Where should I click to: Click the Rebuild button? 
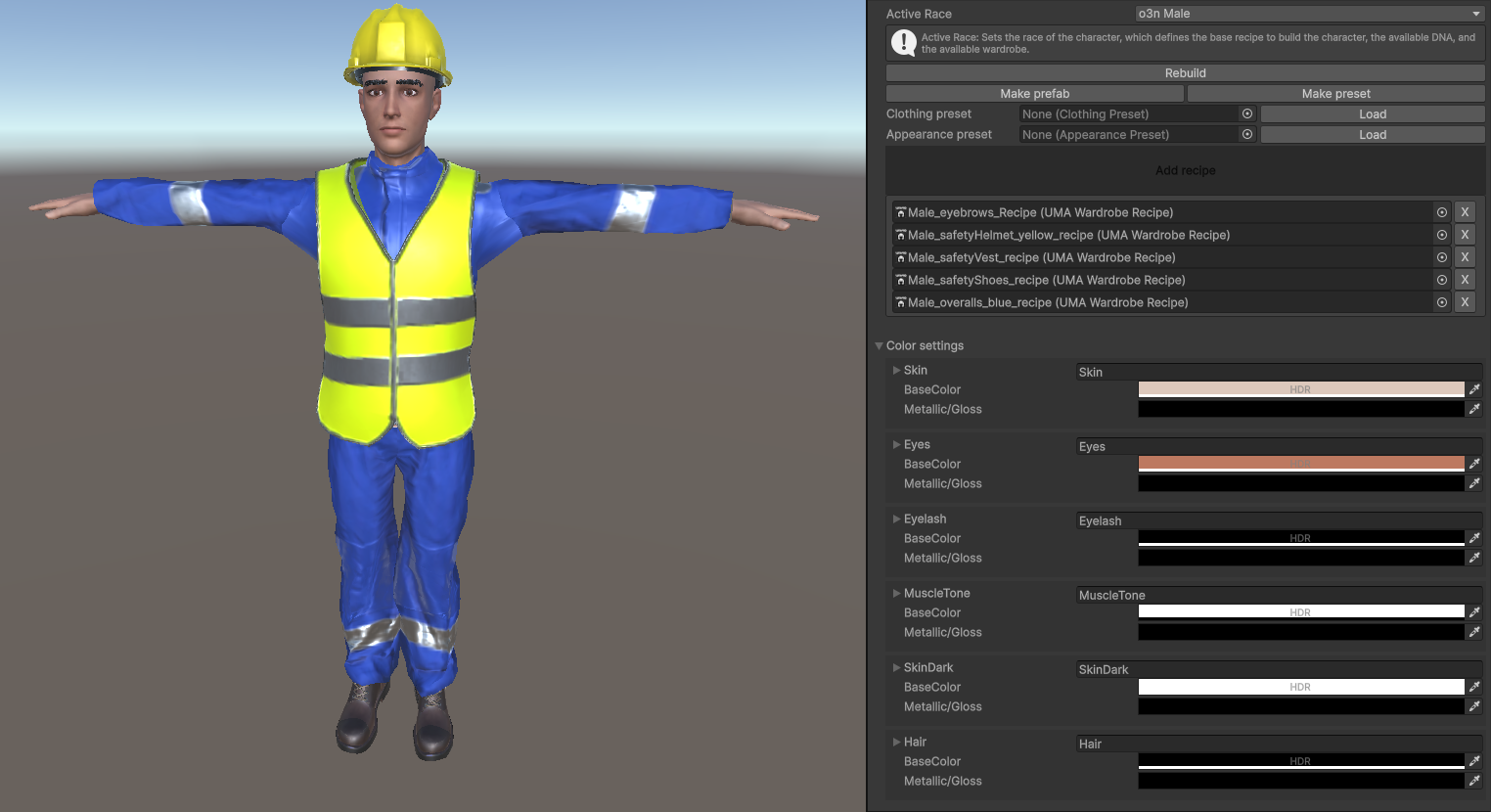1186,73
